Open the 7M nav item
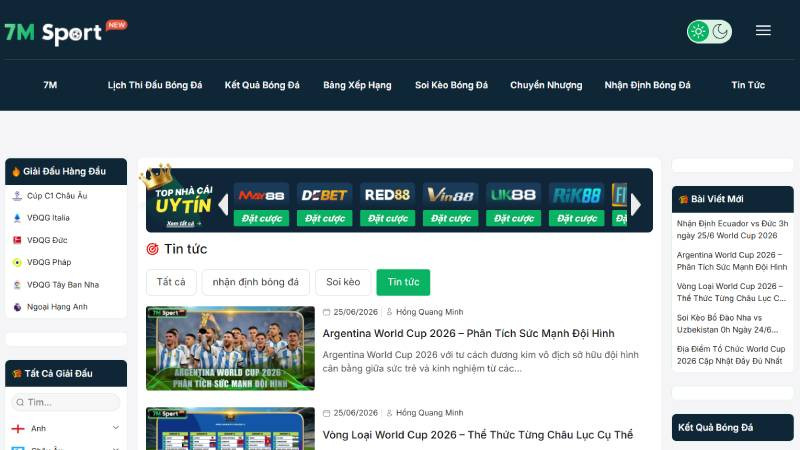This screenshot has width=800, height=450. pyautogui.click(x=50, y=85)
